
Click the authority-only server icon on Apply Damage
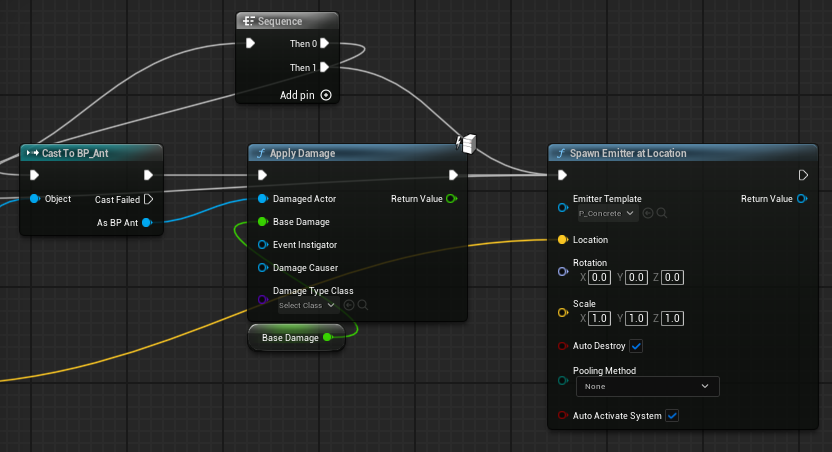tap(466, 143)
